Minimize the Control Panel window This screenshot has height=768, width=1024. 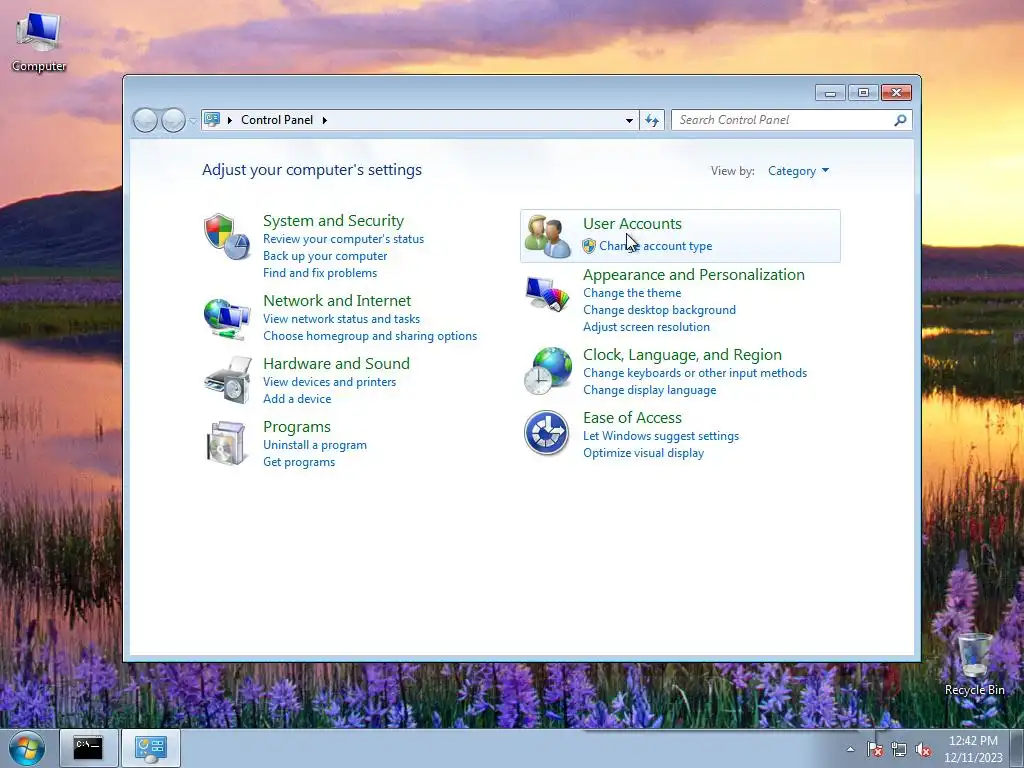click(830, 93)
